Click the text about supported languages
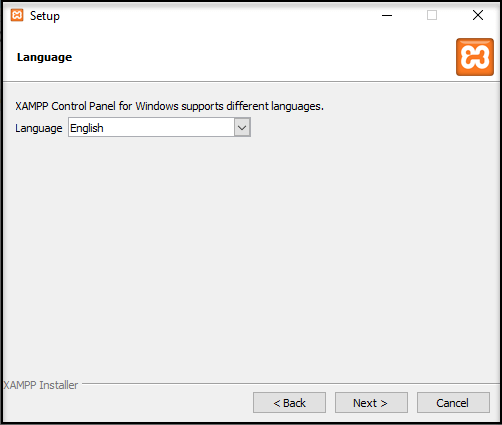This screenshot has width=502, height=425. click(169, 106)
